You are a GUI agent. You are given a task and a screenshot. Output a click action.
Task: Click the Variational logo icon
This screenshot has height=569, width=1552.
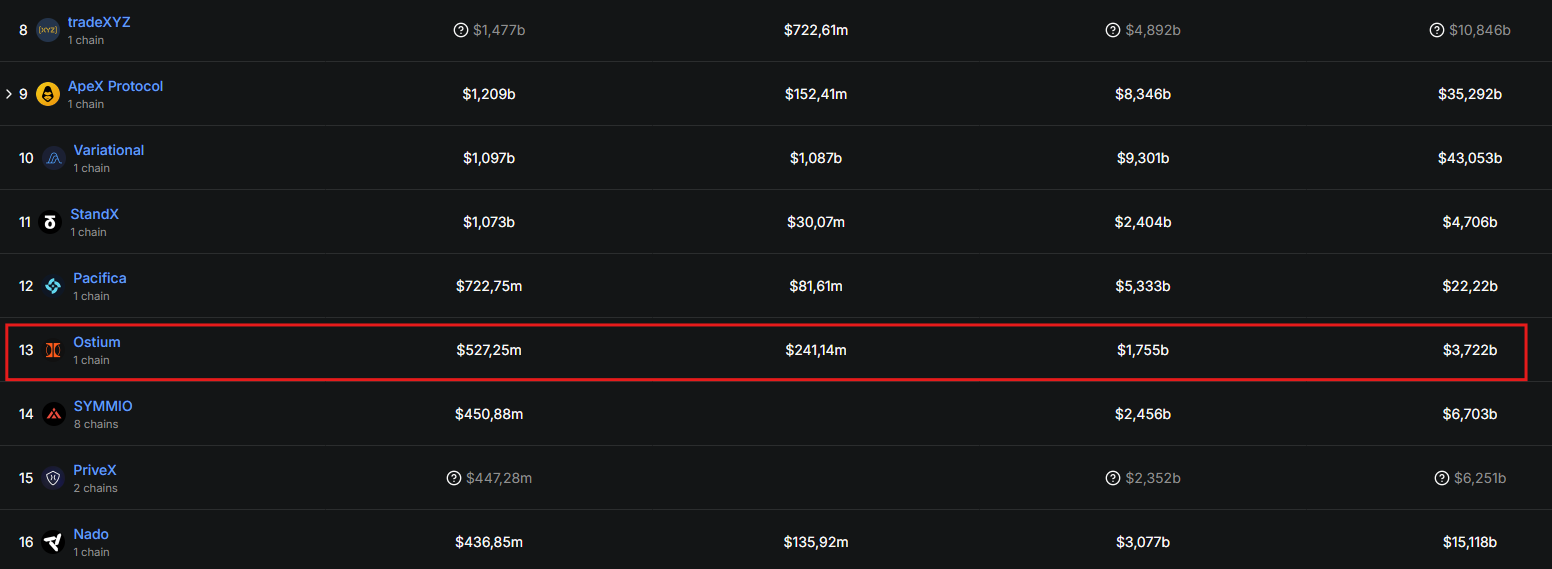(53, 158)
